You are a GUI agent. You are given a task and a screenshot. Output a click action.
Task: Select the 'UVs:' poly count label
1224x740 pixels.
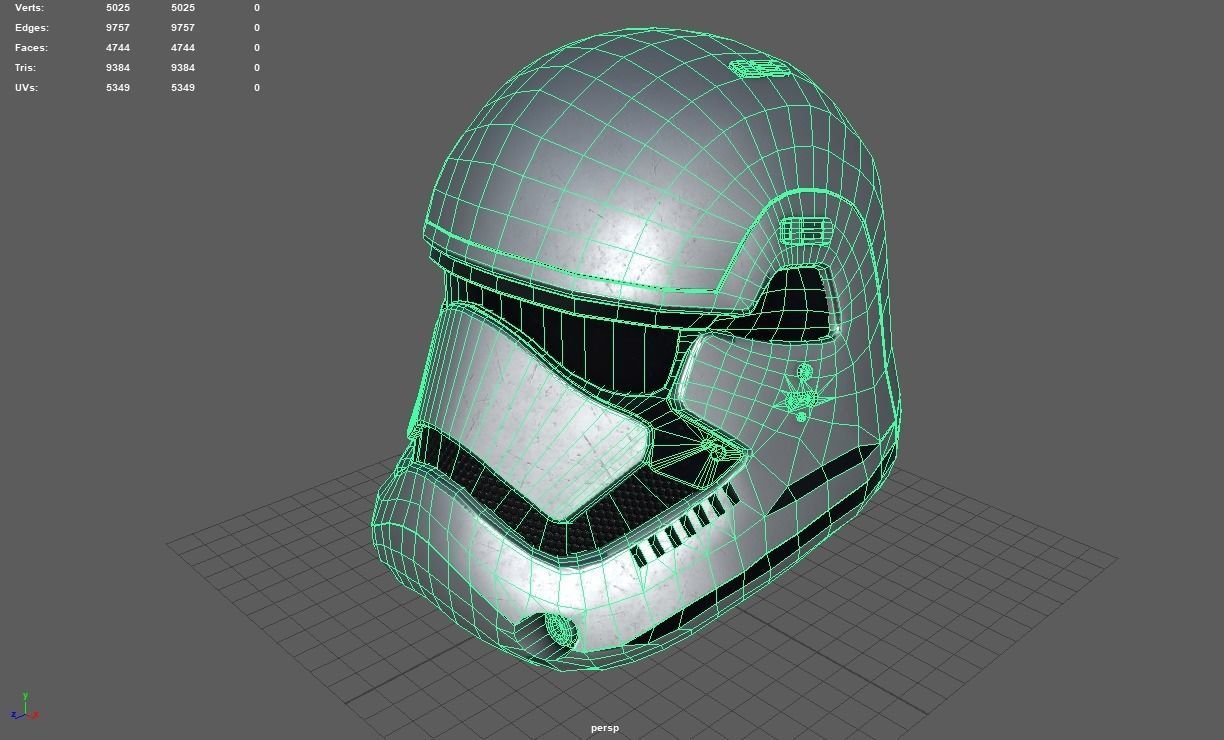(x=27, y=88)
